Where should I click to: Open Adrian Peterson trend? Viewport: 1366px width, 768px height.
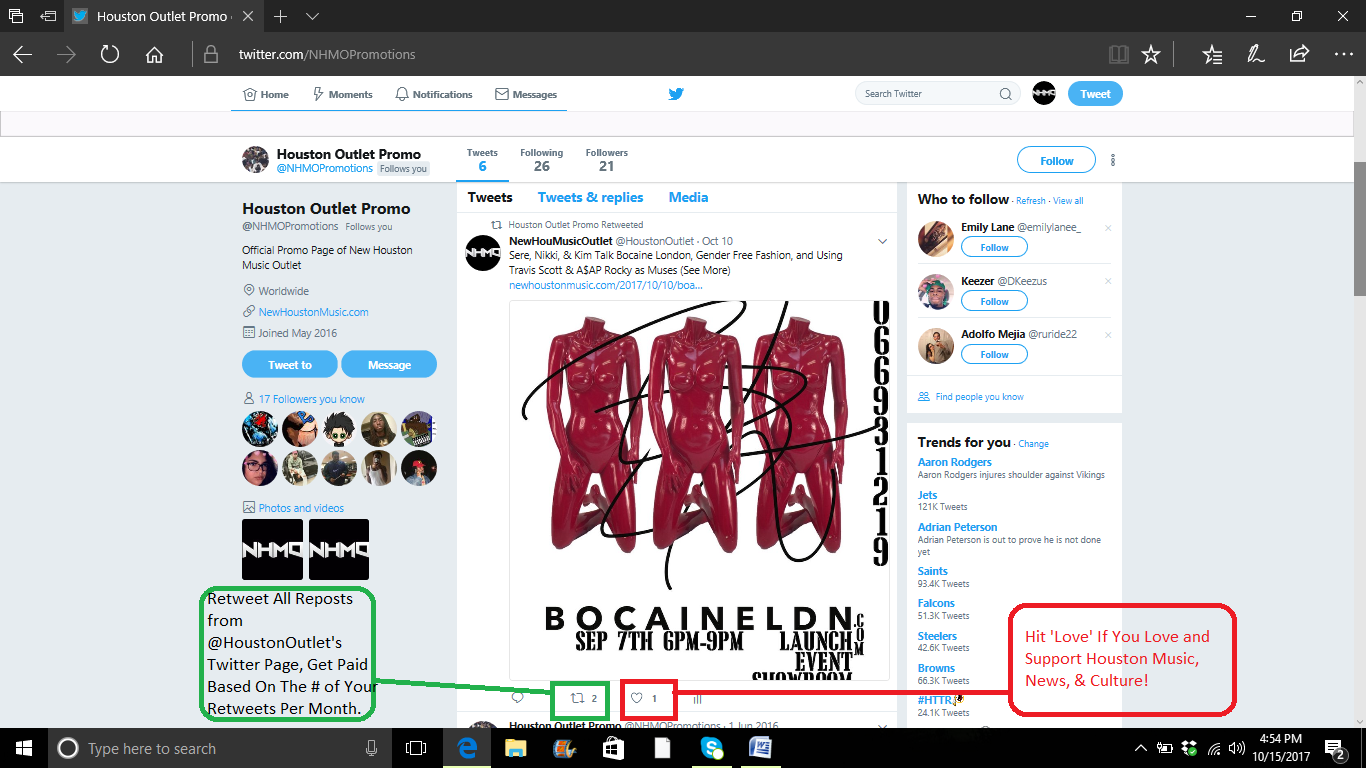point(957,527)
